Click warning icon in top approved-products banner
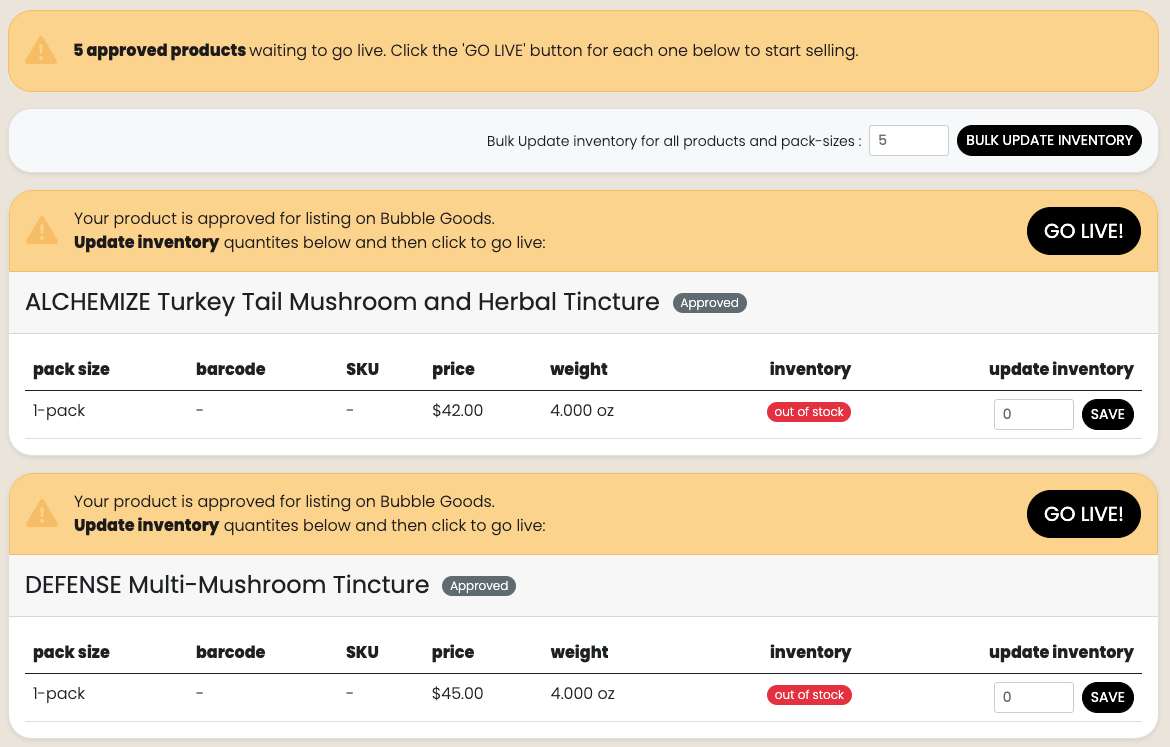The height and width of the screenshot is (747, 1170). click(41, 51)
